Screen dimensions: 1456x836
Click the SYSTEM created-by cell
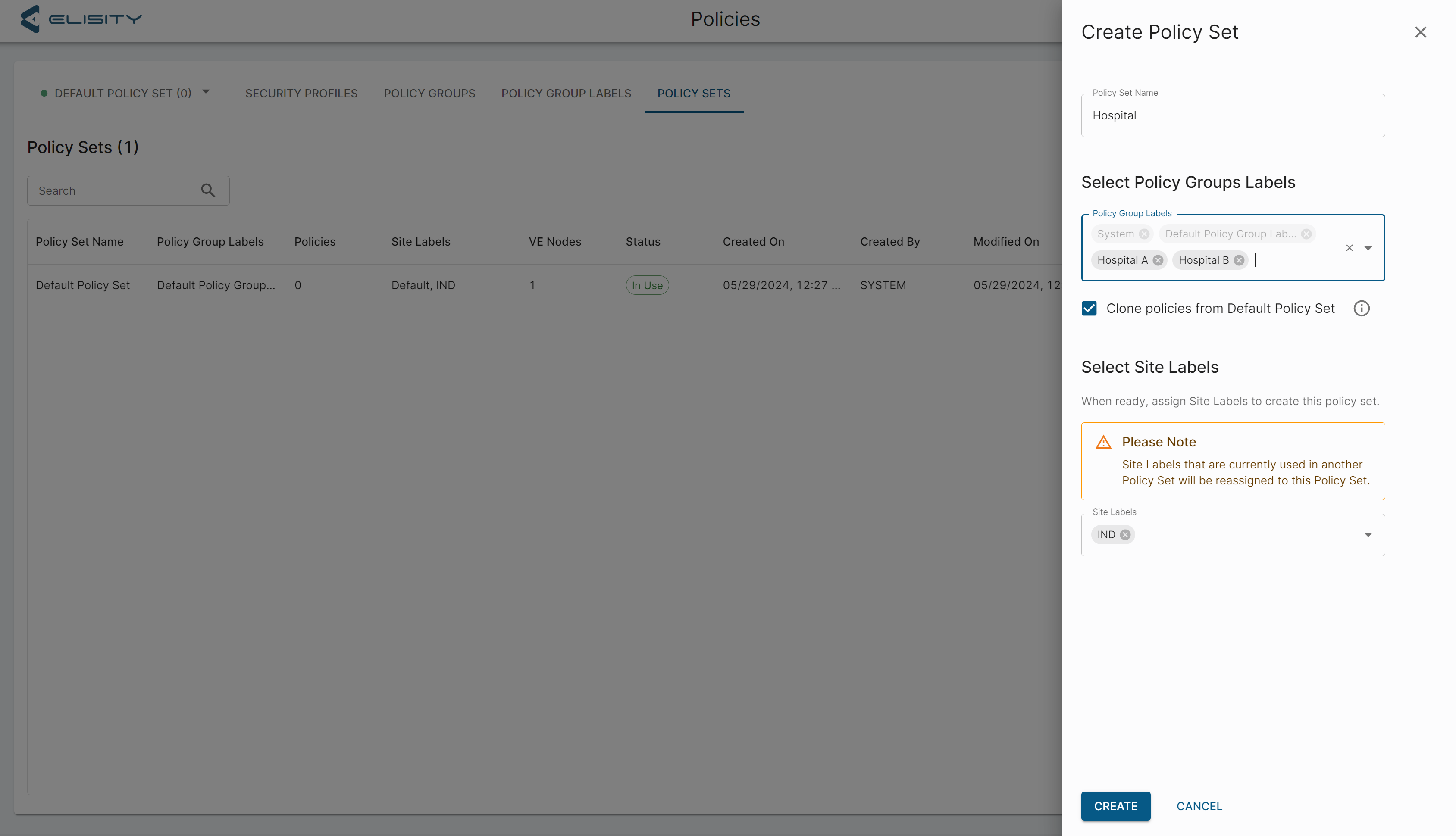[x=883, y=285]
